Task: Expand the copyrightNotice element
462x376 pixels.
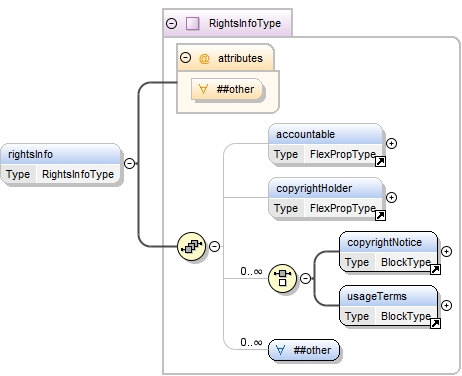Action: [446, 251]
